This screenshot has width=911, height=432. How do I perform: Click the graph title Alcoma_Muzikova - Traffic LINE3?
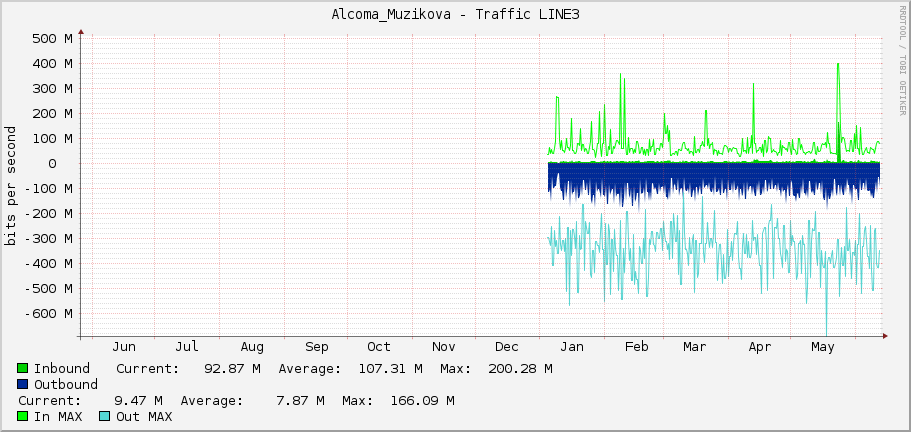pyautogui.click(x=455, y=15)
